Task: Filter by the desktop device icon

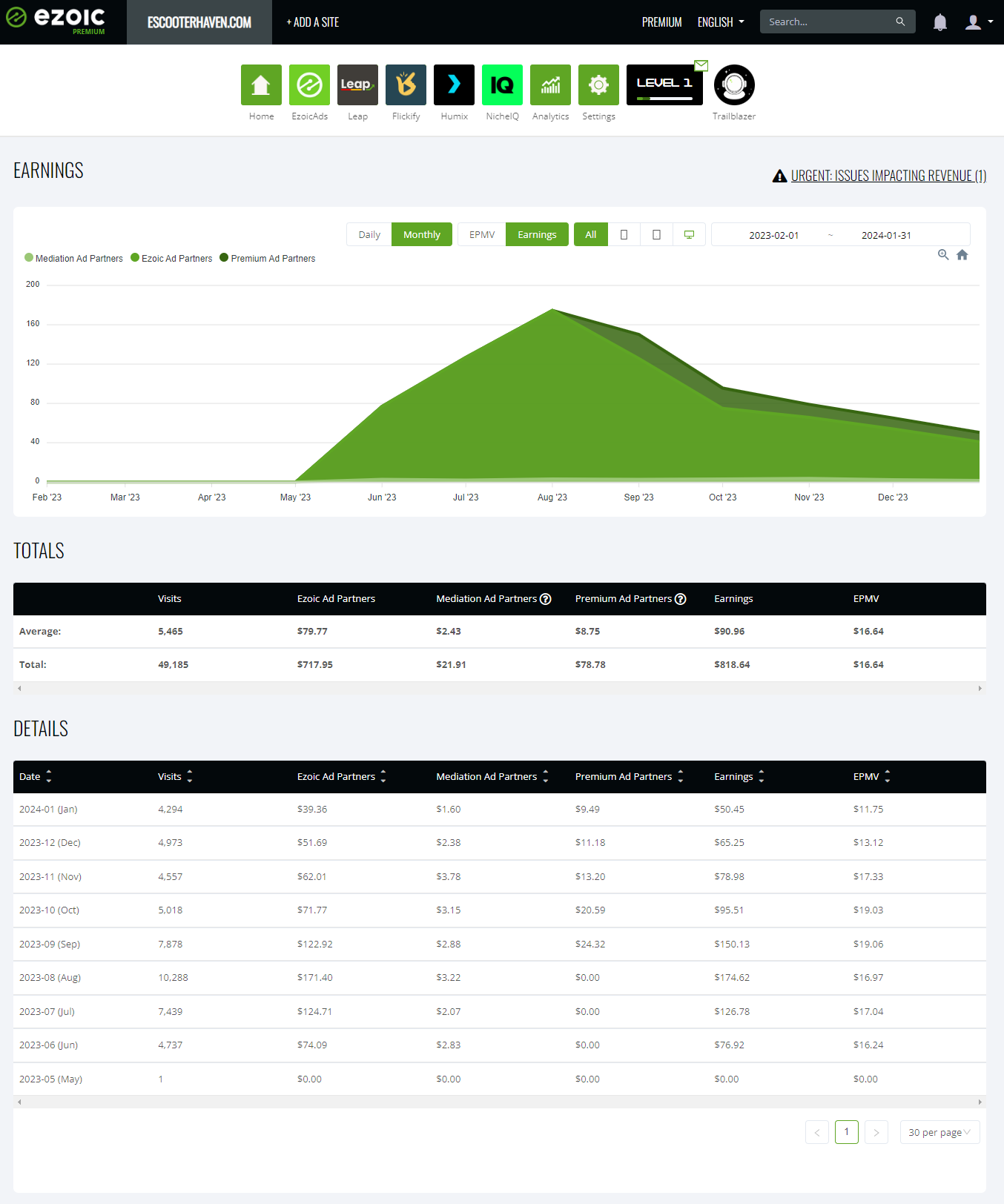Action: pos(689,234)
